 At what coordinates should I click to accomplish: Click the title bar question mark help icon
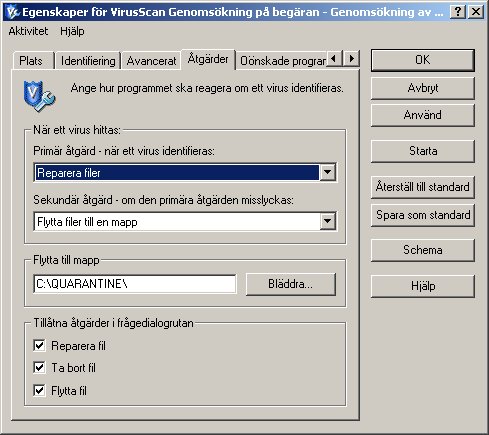(x=458, y=12)
